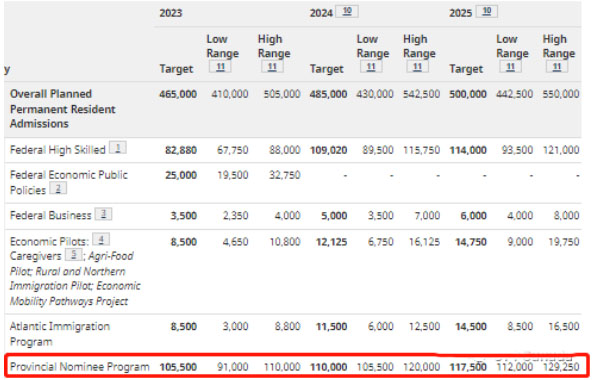Click the 'Provincial Nominee Program' row label
Image resolution: width=592 pixels, height=380 pixels.
click(80, 366)
